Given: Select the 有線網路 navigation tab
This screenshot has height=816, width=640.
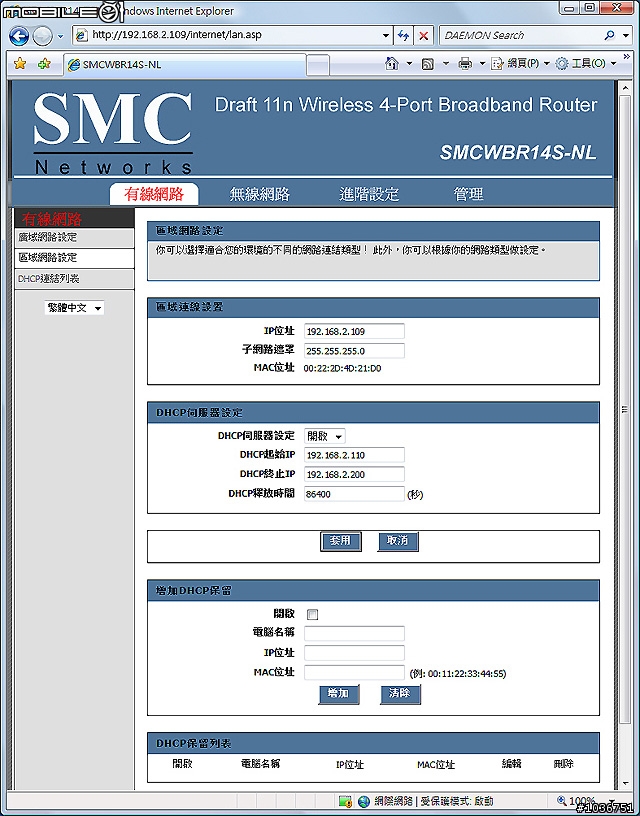Looking at the screenshot, I should (x=154, y=194).
